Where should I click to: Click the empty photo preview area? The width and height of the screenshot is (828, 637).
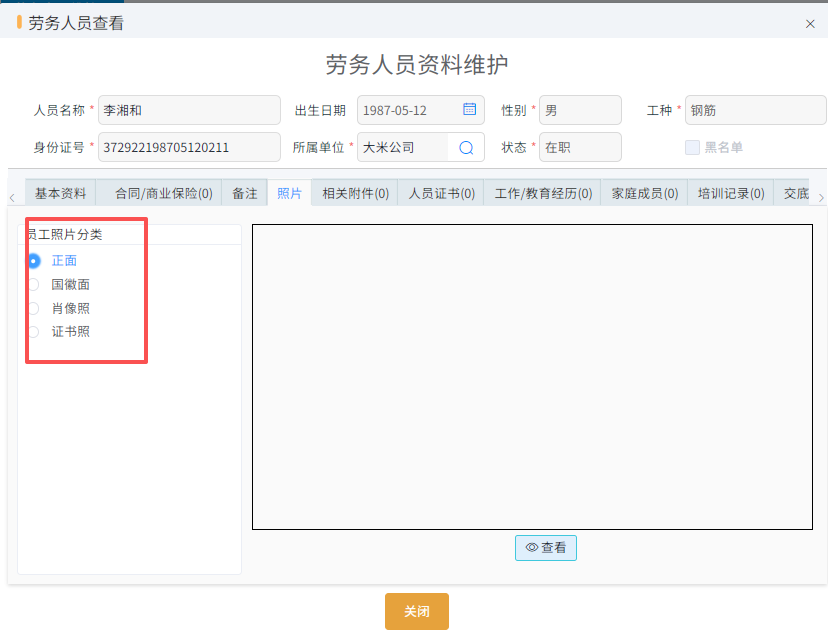pos(532,377)
